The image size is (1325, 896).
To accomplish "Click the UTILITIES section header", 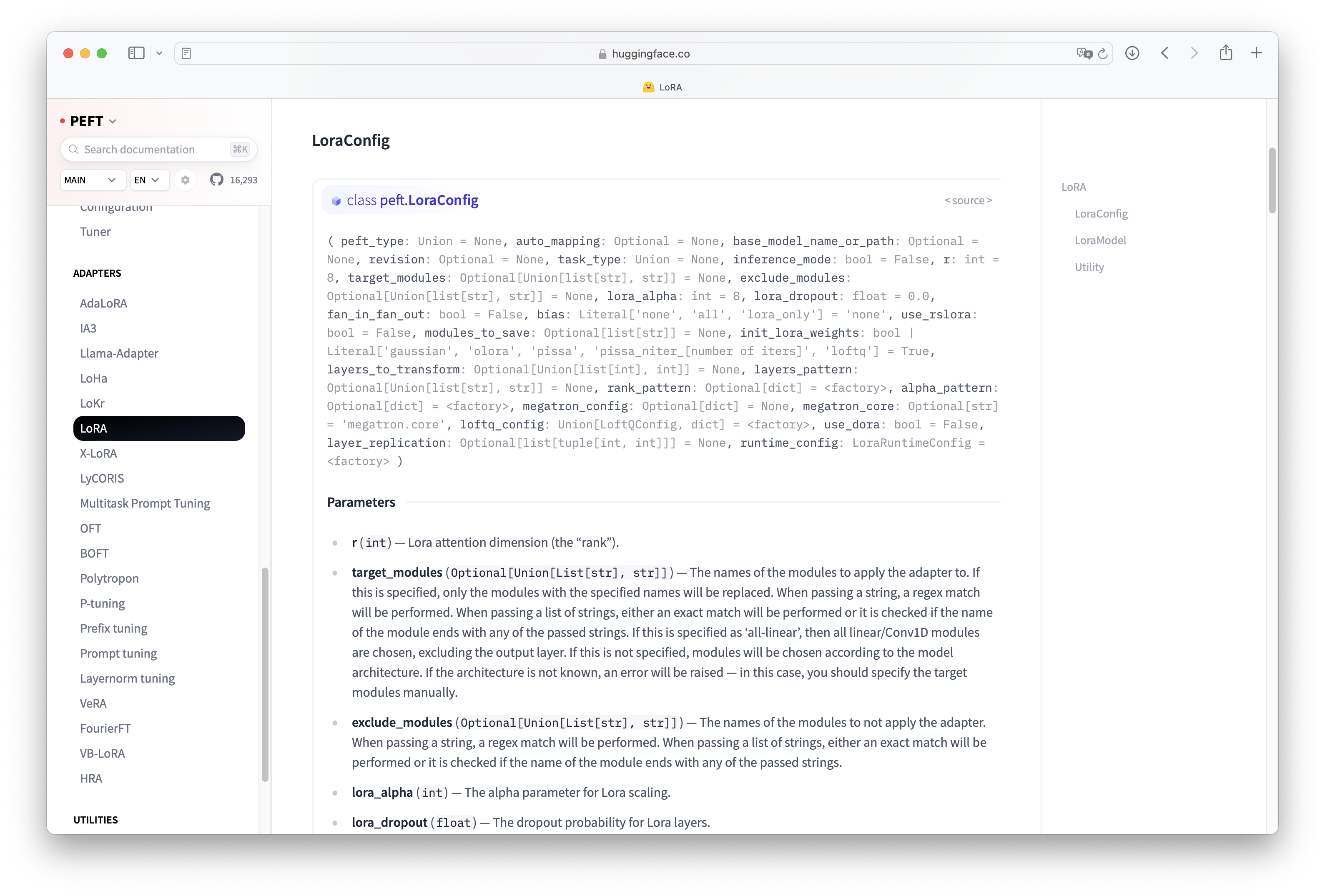I will tap(95, 820).
